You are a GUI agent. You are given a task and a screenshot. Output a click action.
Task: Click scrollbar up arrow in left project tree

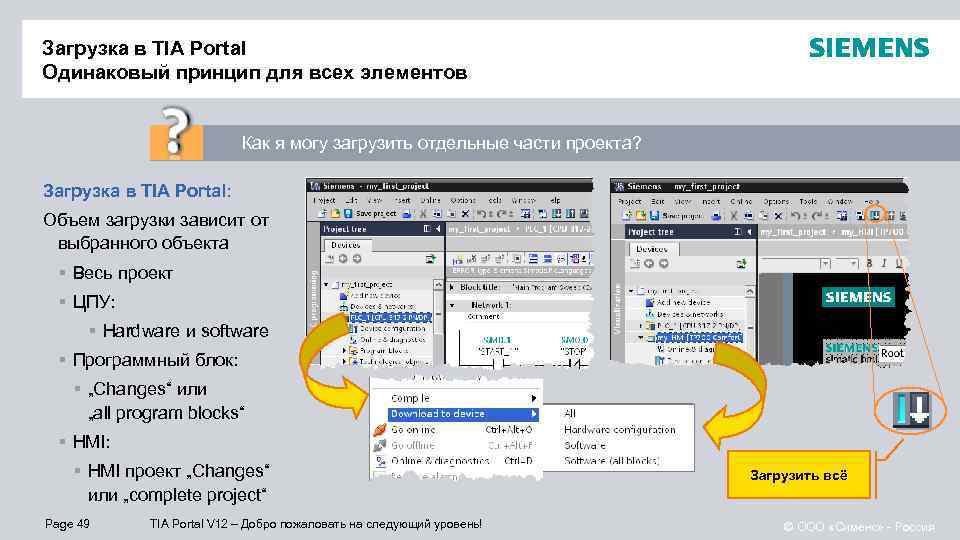coord(438,285)
